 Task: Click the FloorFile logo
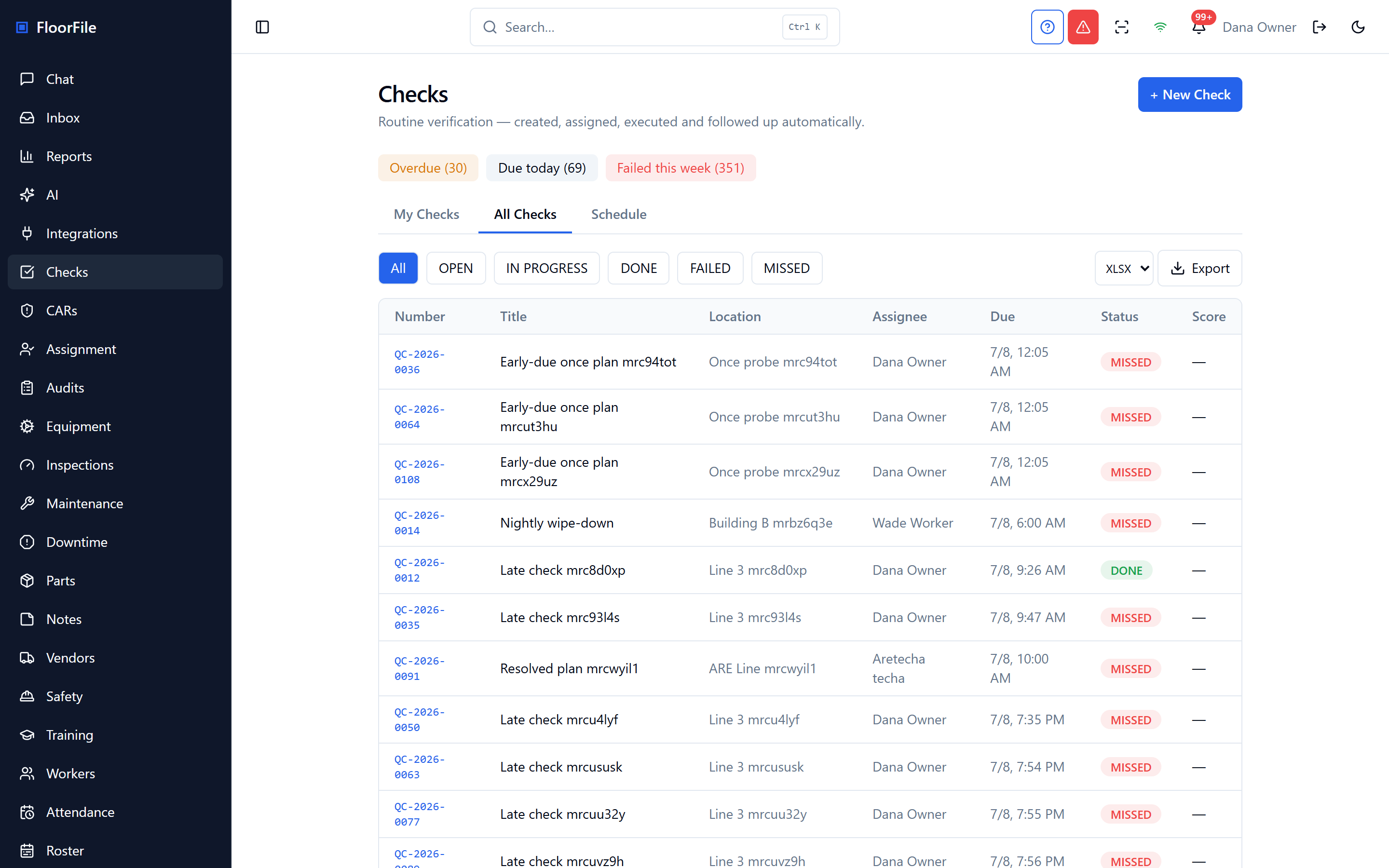click(56, 27)
